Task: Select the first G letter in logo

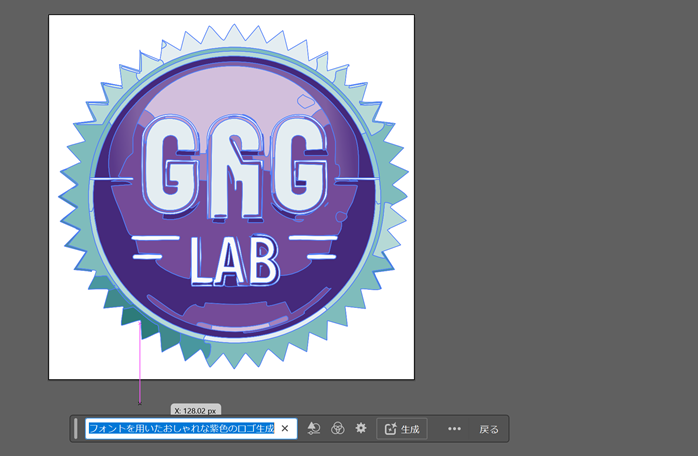Action: pyautogui.click(x=167, y=167)
